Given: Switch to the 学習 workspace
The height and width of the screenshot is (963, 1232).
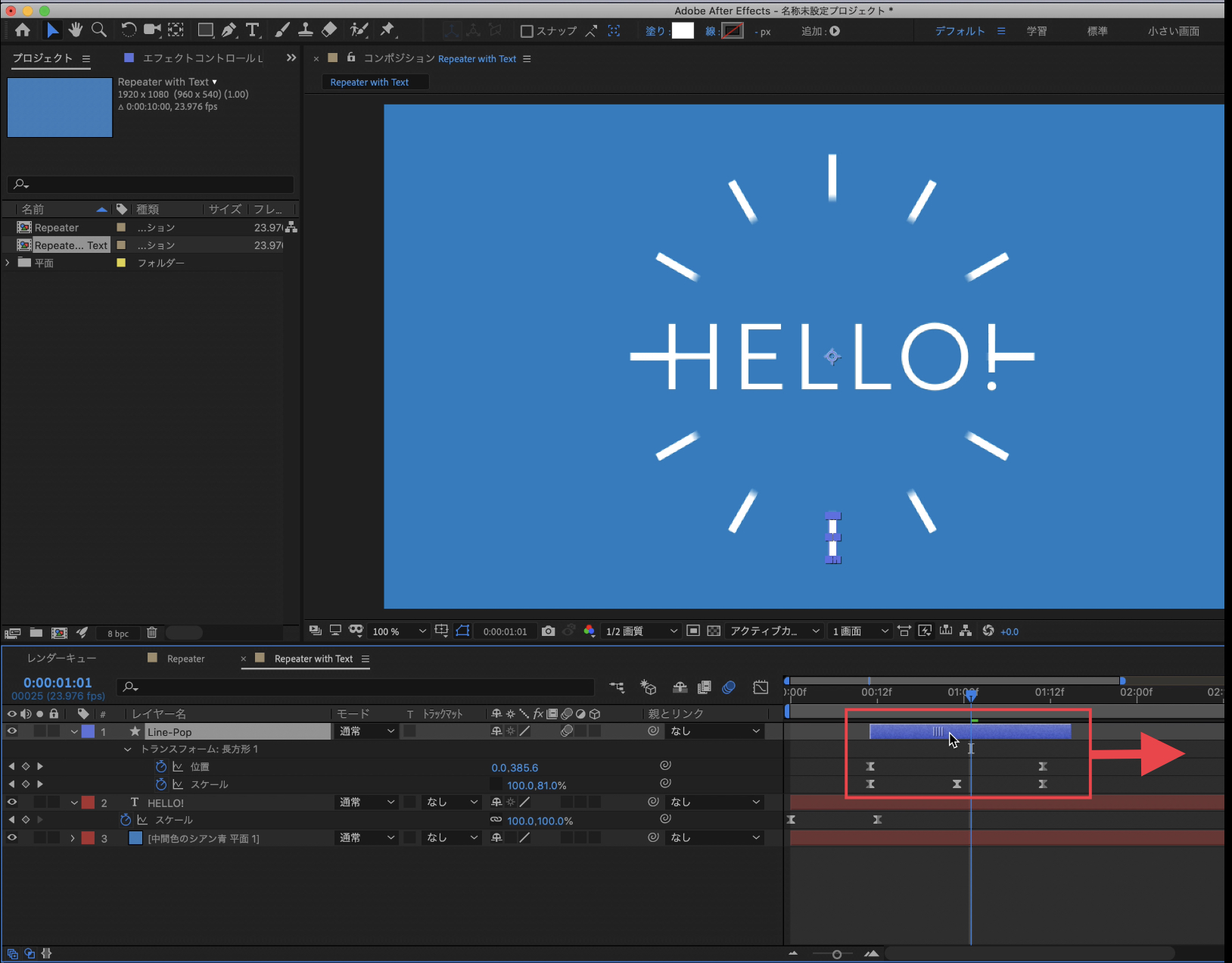Looking at the screenshot, I should 1037,31.
